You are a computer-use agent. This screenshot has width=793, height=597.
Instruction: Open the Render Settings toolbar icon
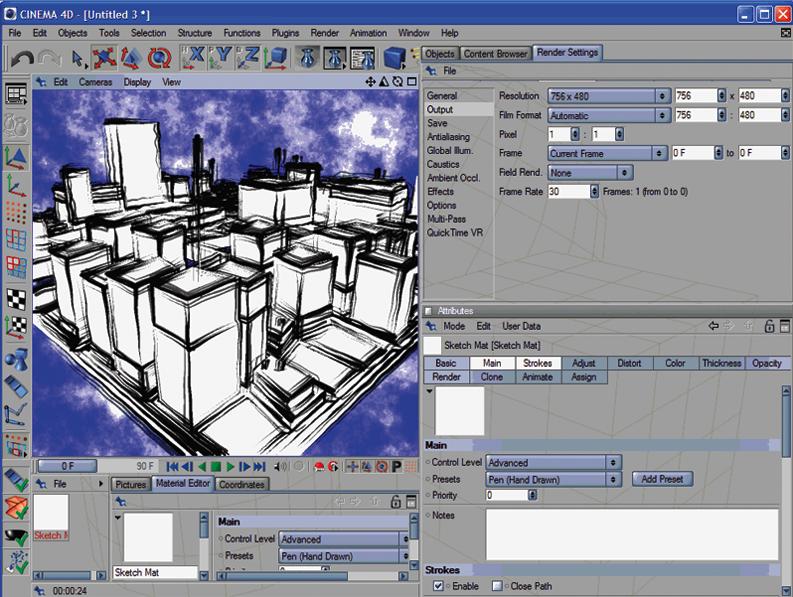tap(362, 58)
